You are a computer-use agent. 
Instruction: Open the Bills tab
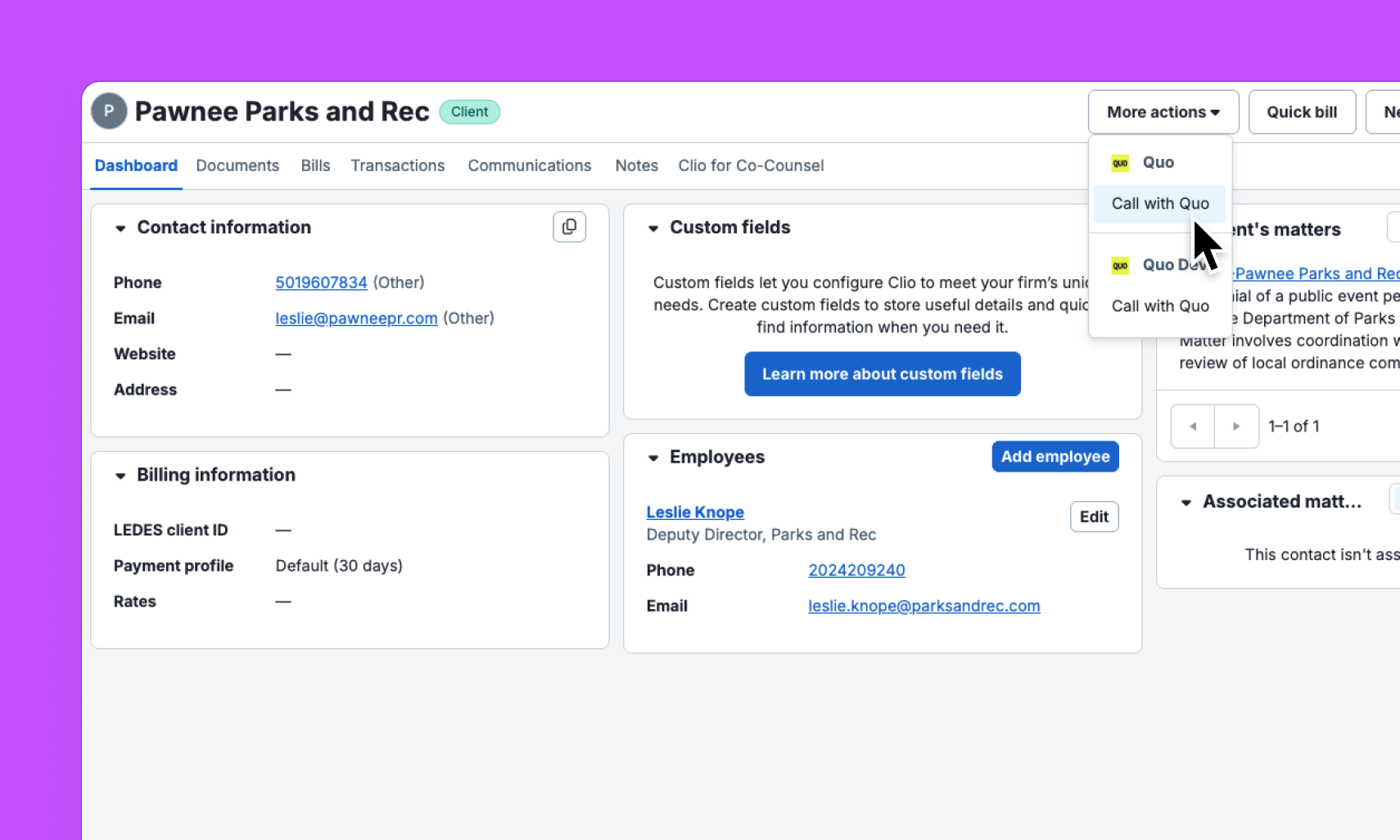[x=315, y=165]
